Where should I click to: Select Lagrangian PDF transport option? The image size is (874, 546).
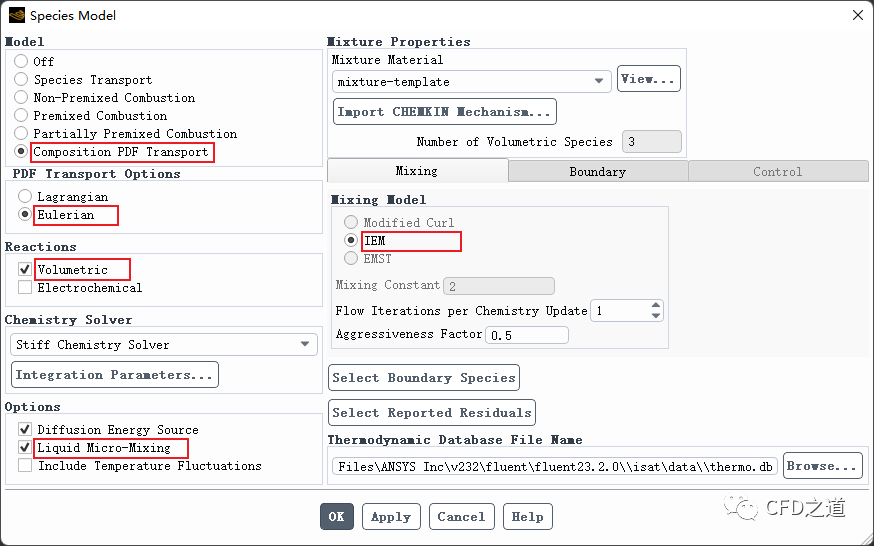25,197
